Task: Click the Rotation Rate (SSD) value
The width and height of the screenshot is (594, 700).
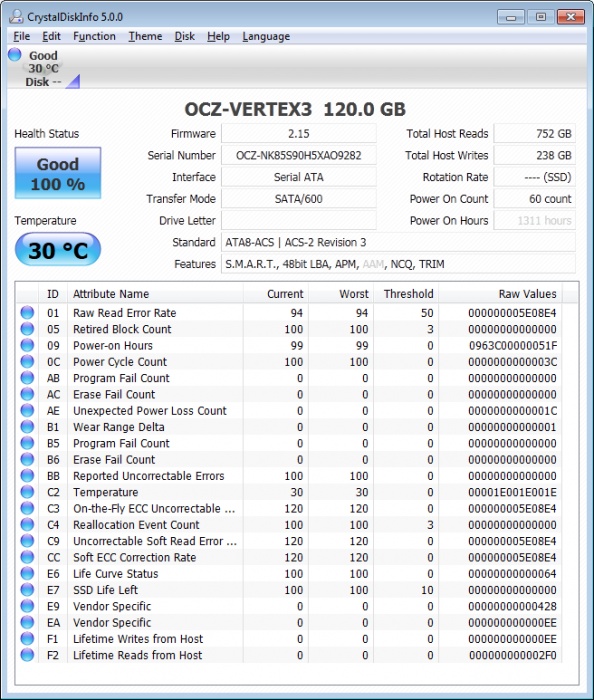Action: click(x=534, y=177)
